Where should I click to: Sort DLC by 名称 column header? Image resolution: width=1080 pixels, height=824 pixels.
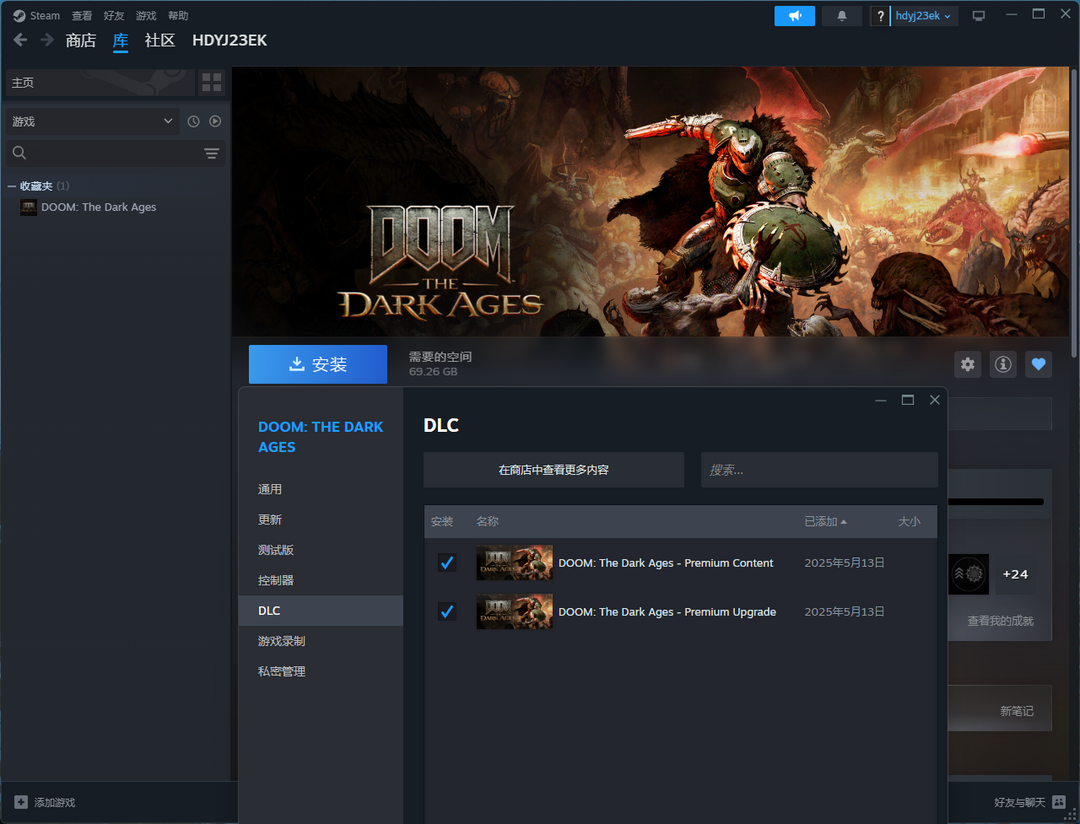coord(488,522)
